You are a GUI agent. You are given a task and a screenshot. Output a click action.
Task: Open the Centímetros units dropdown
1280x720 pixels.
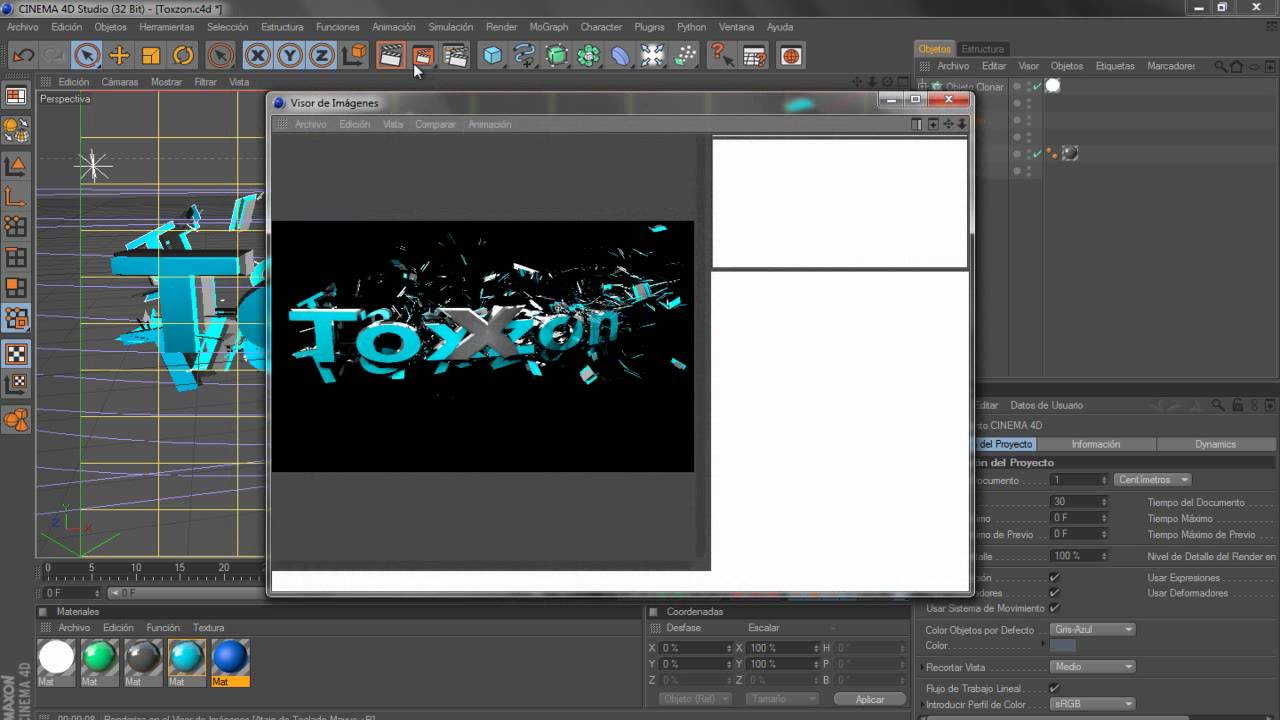point(1153,480)
